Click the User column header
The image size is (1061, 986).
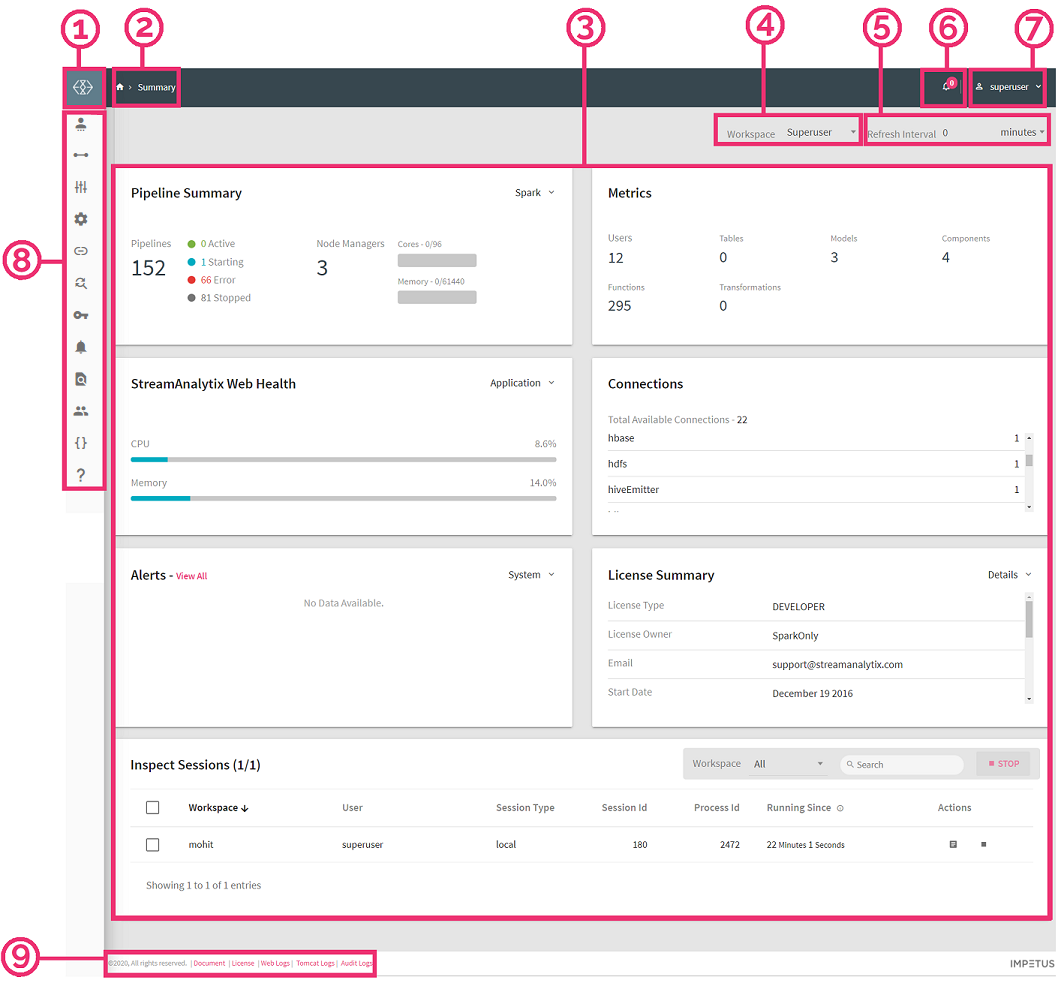coord(353,808)
